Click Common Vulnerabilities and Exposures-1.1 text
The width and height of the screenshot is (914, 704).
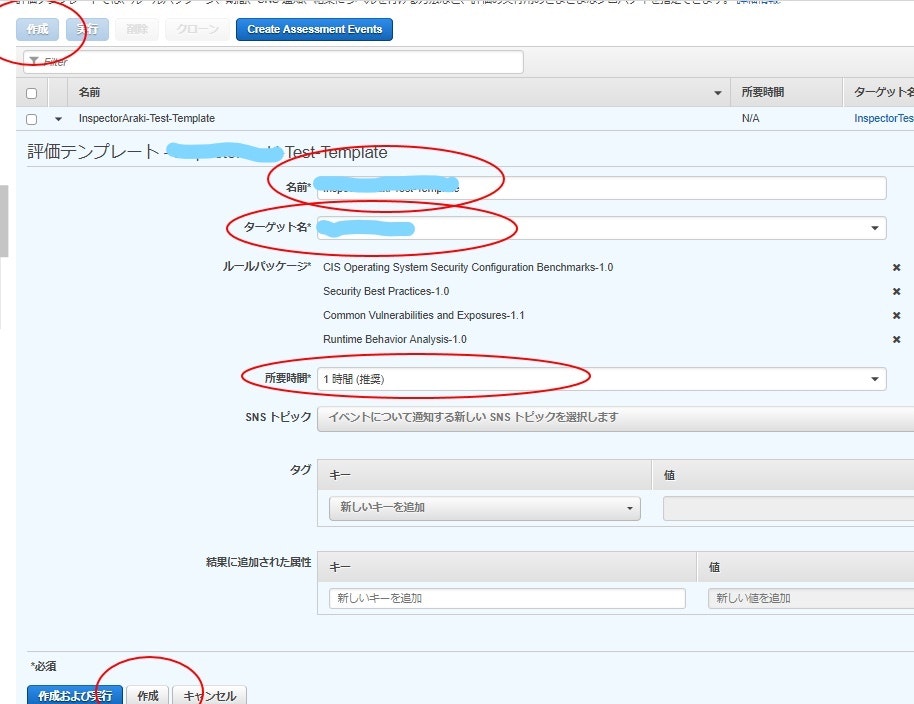point(424,315)
